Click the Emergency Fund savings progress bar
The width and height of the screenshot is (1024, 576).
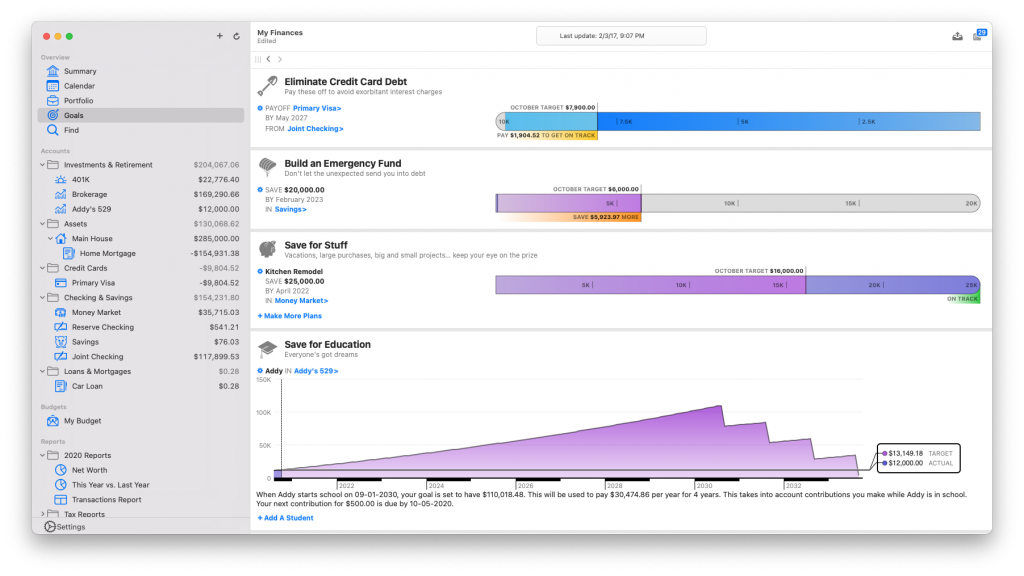pyautogui.click(x=738, y=203)
